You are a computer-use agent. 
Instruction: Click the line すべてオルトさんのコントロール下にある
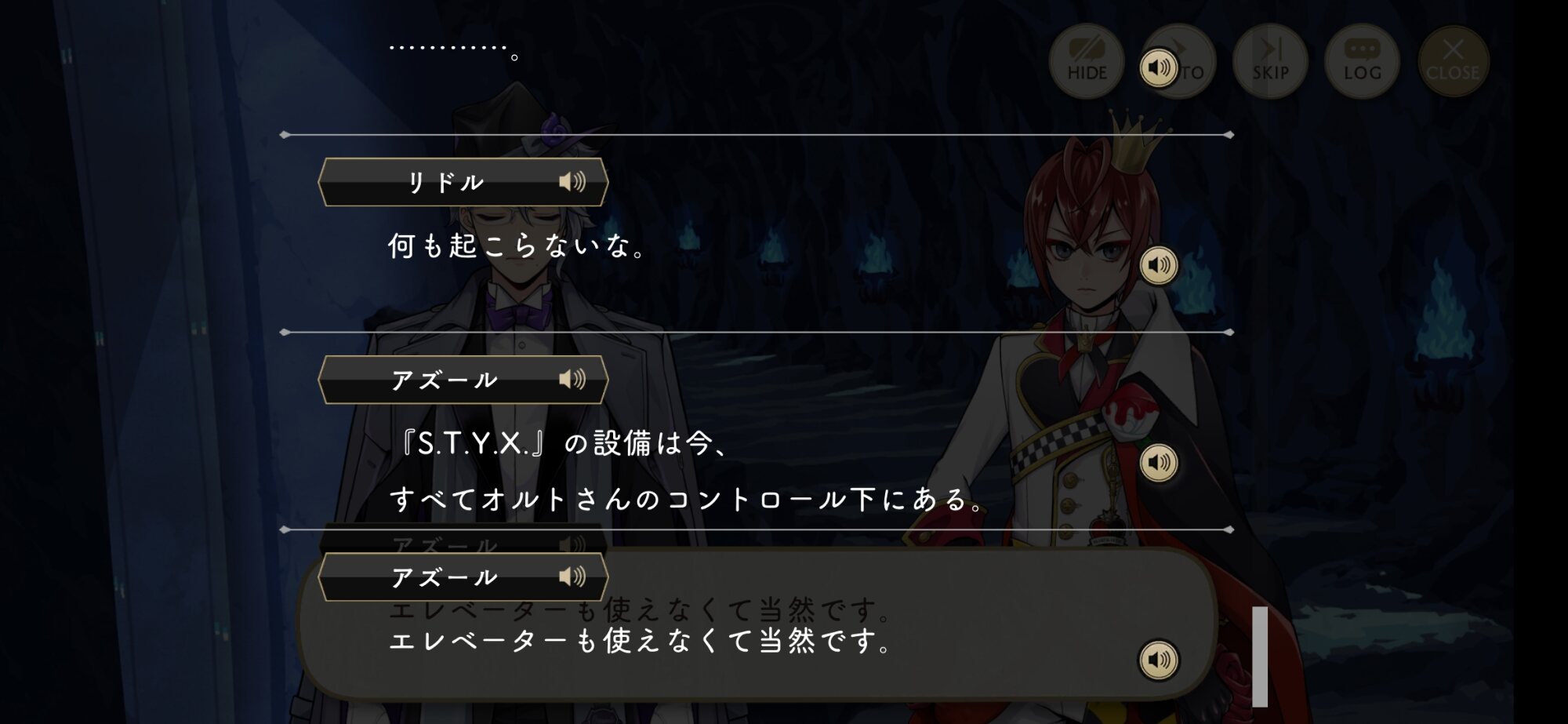click(x=688, y=500)
